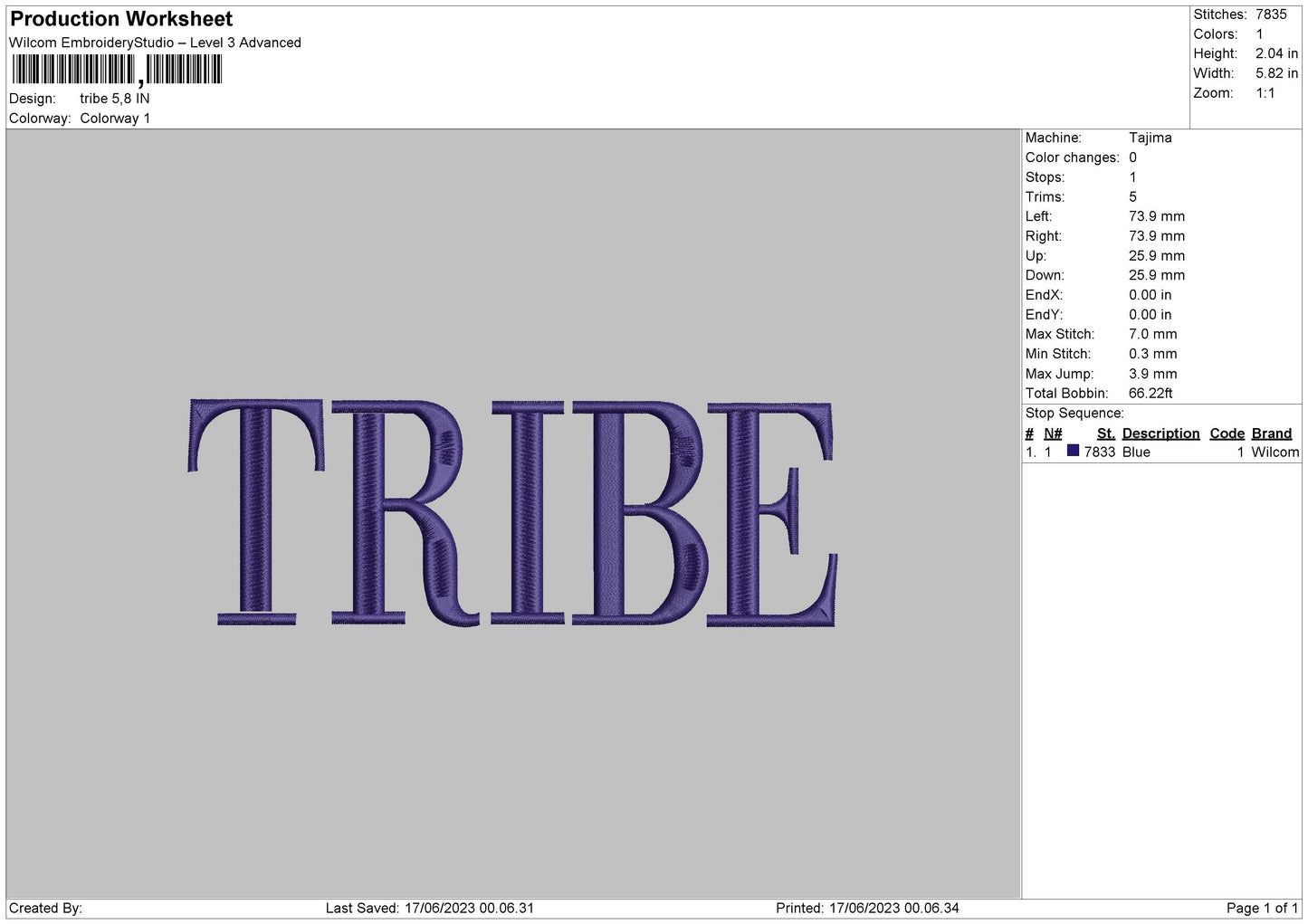Viewport: 1308px width, 924px height.
Task: Click the Up value '25.9 mm'
Action: pos(1156,256)
